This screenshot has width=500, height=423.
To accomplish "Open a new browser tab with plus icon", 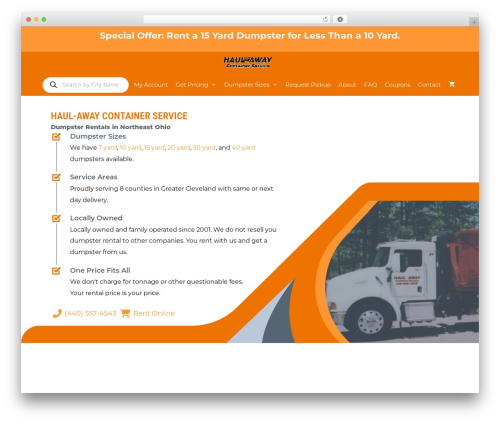I will click(x=474, y=22).
